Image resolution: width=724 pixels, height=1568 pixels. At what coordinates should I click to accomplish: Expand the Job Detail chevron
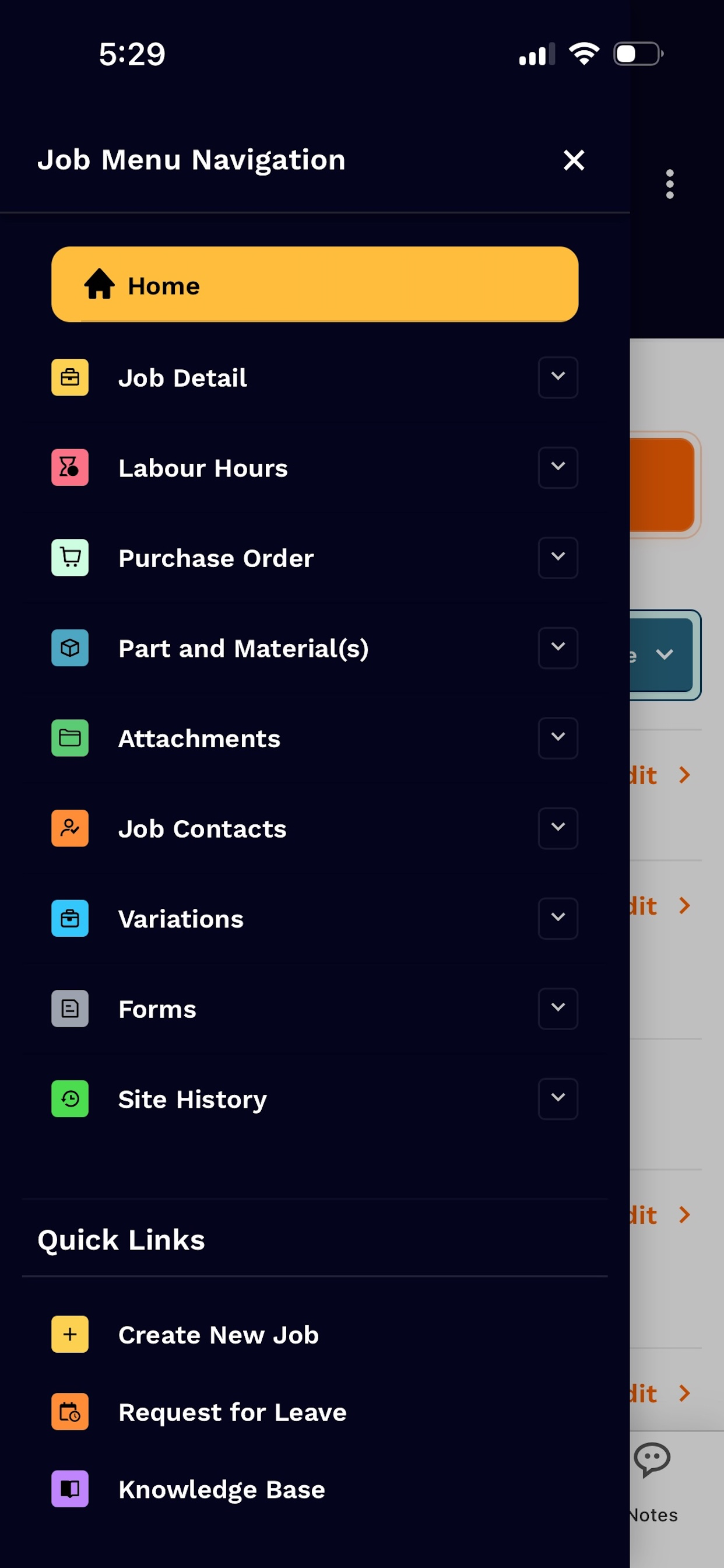(558, 377)
